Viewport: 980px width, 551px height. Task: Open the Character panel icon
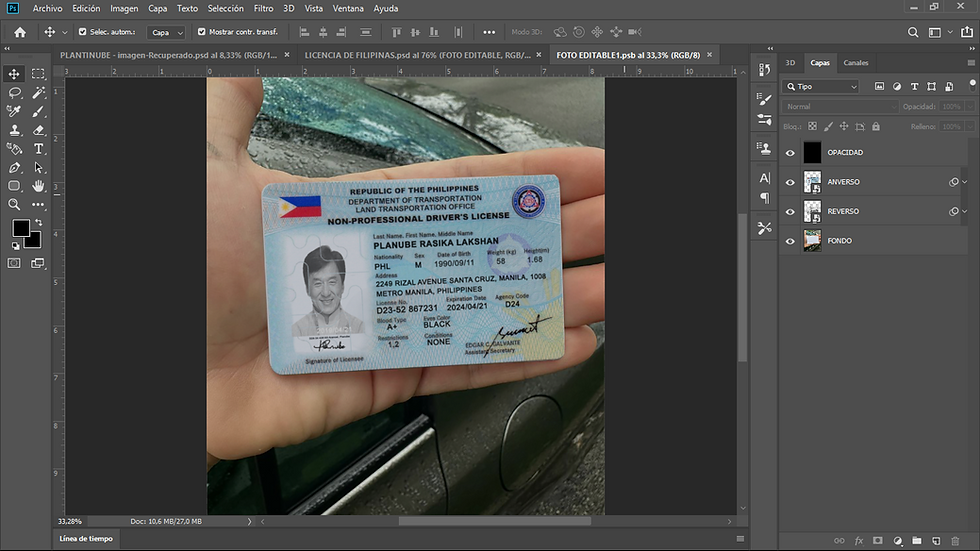point(764,178)
